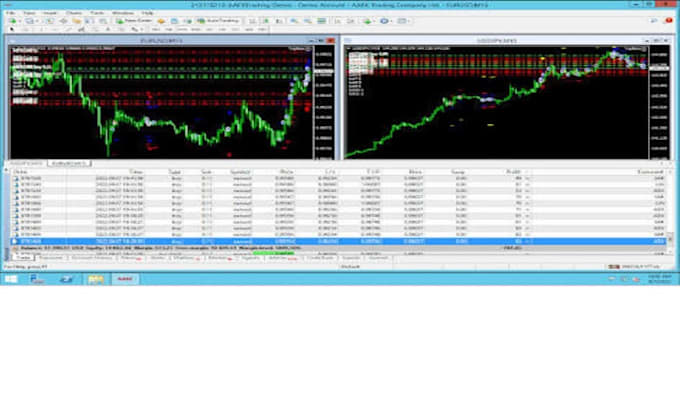680x411 pixels.
Task: Switch to candlestick chart icon
Action: (x=265, y=21)
